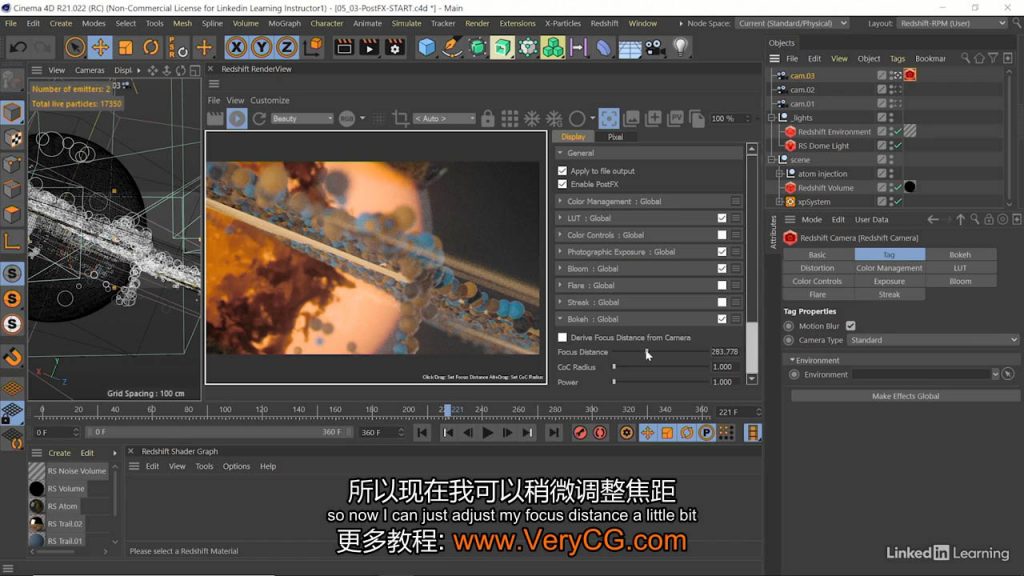Open the Bokeh attribute tab

[960, 255]
